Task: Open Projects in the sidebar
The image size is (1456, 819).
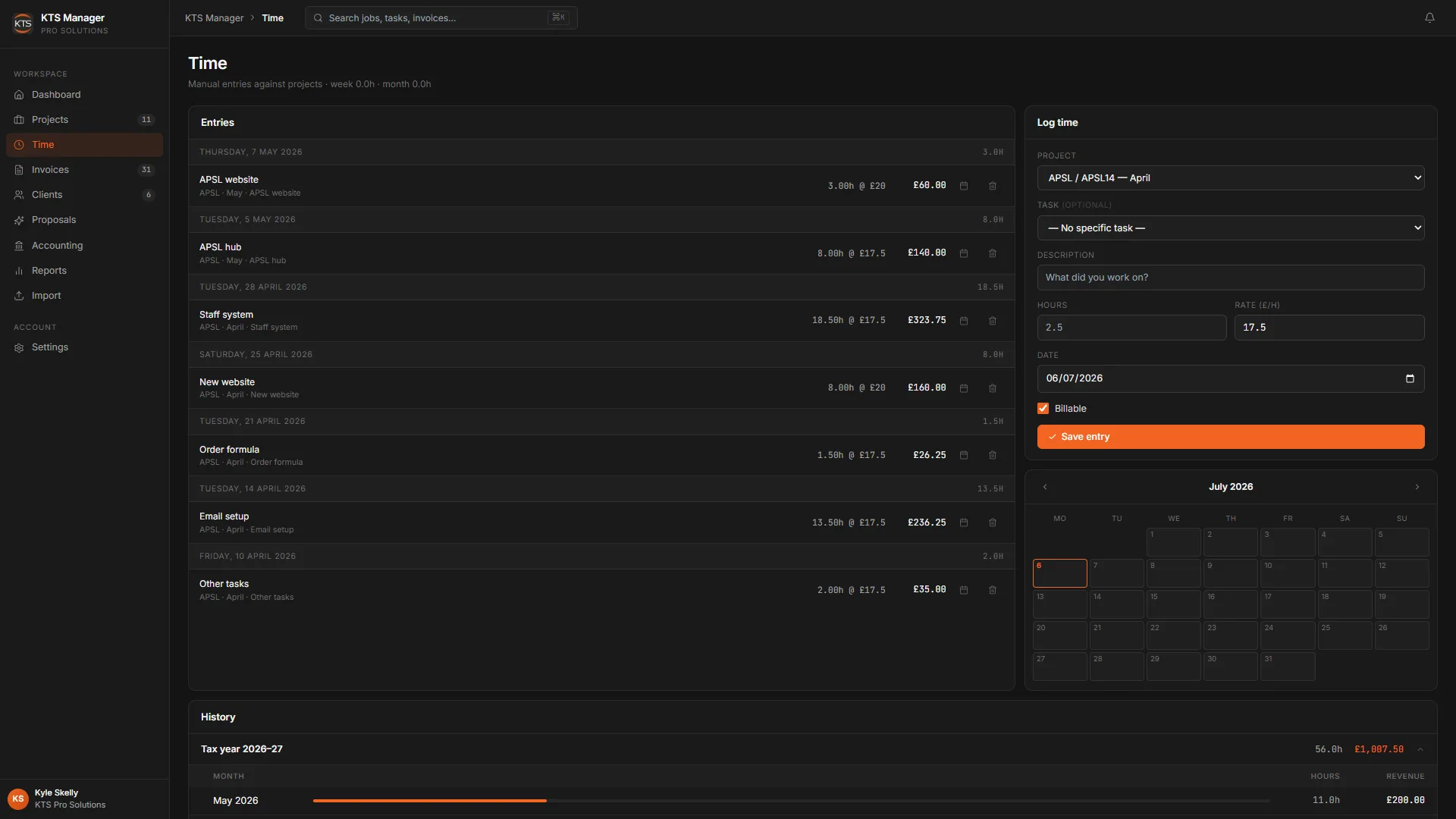Action: [84, 120]
